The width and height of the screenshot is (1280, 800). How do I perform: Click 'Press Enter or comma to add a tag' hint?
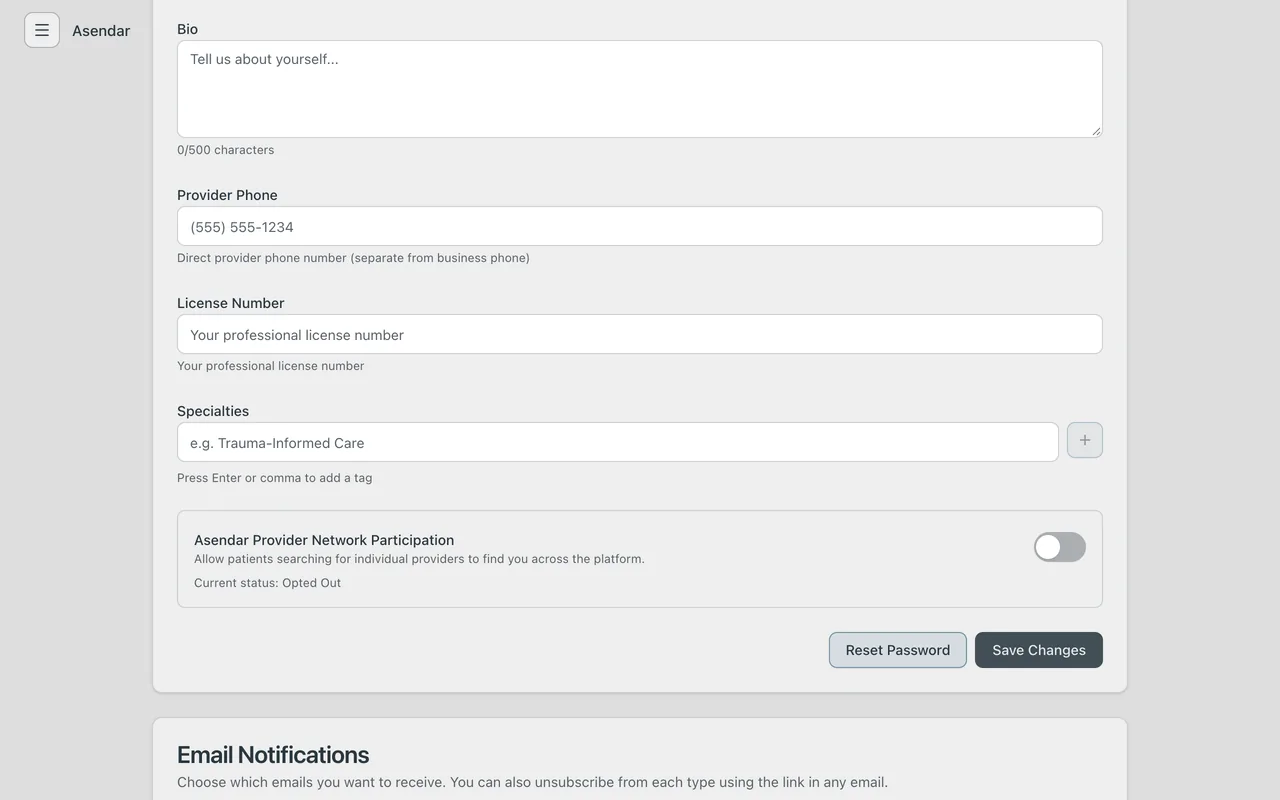(275, 478)
